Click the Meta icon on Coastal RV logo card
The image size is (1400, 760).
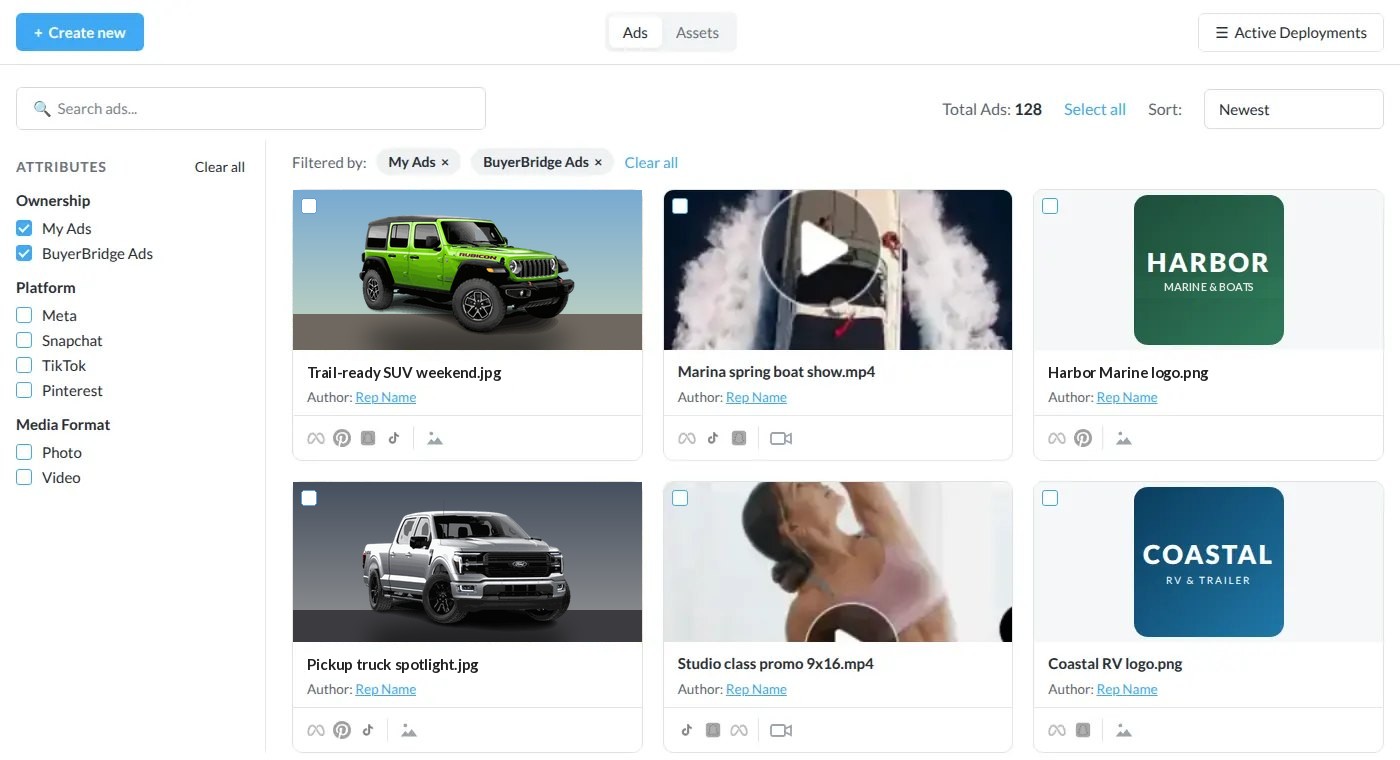1057,730
